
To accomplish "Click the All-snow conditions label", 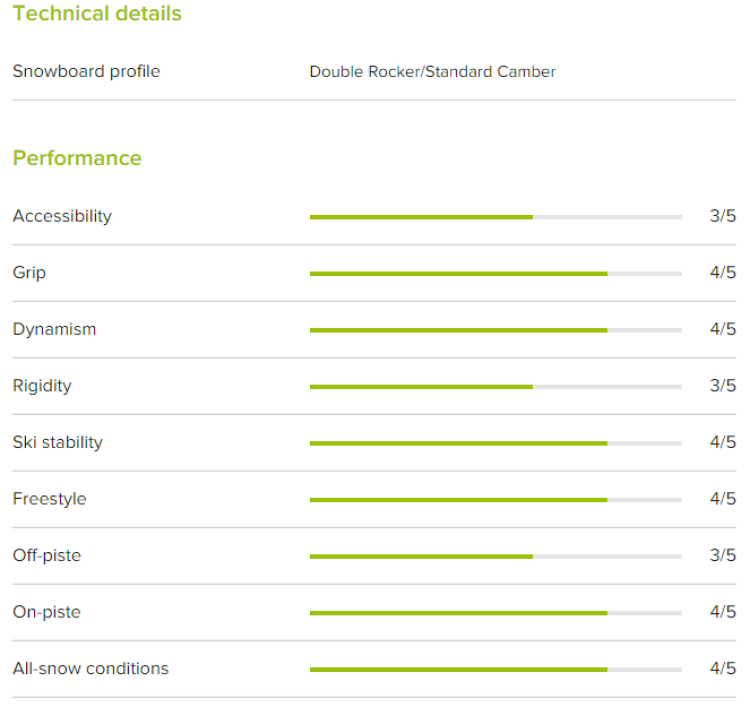I will [90, 668].
